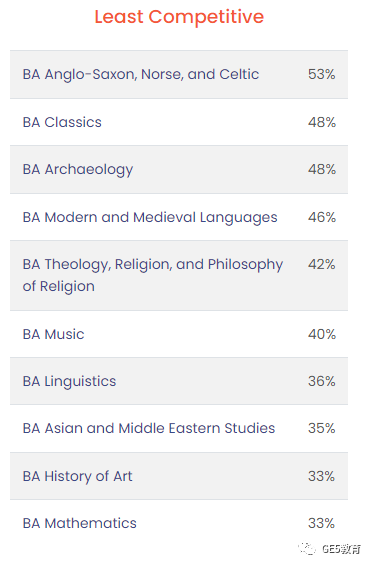372x566 pixels.
Task: Click the 42% percentage value
Action: (321, 265)
